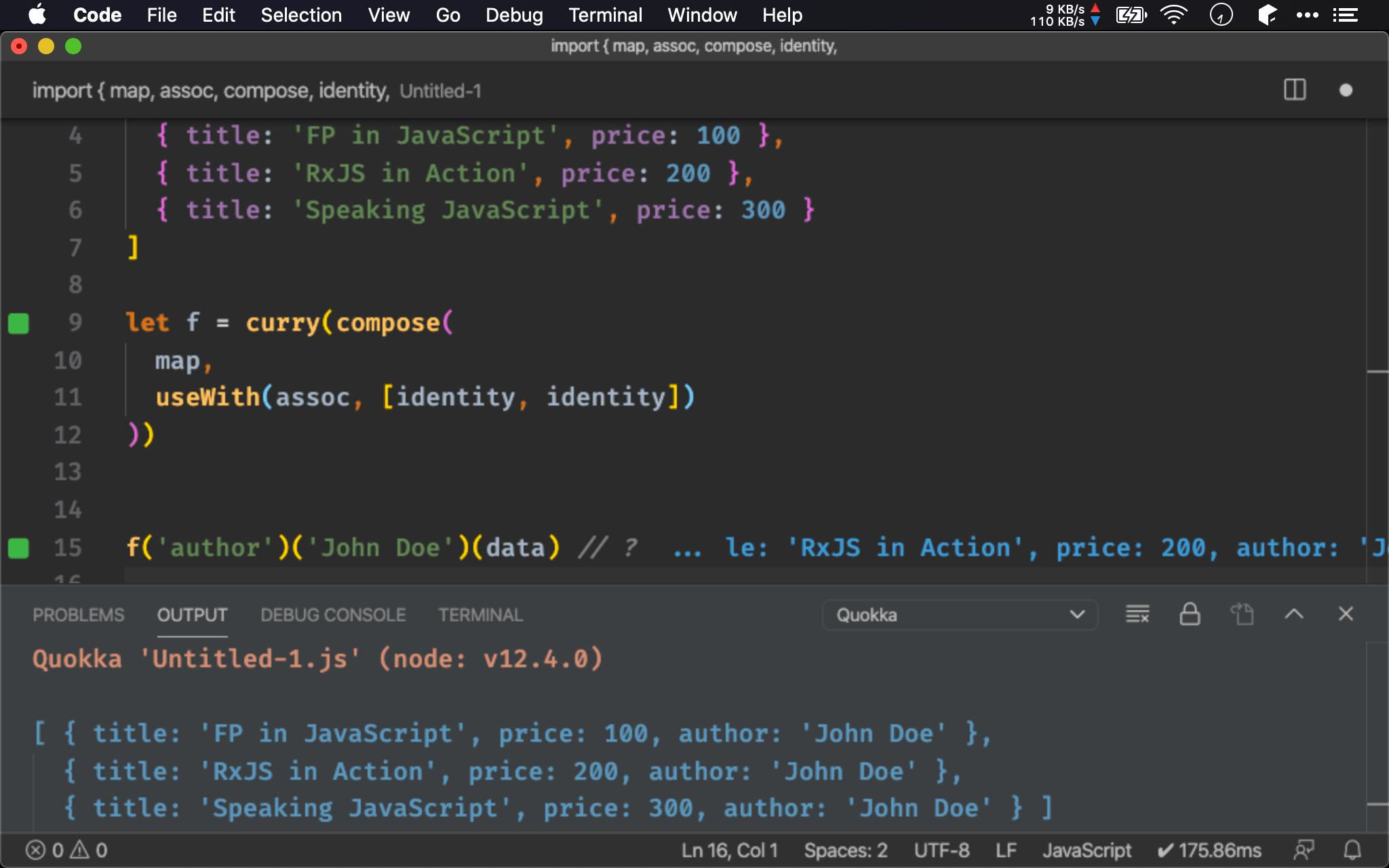Switch to the PROBLEMS tab
Image resolution: width=1389 pixels, height=868 pixels.
(79, 615)
